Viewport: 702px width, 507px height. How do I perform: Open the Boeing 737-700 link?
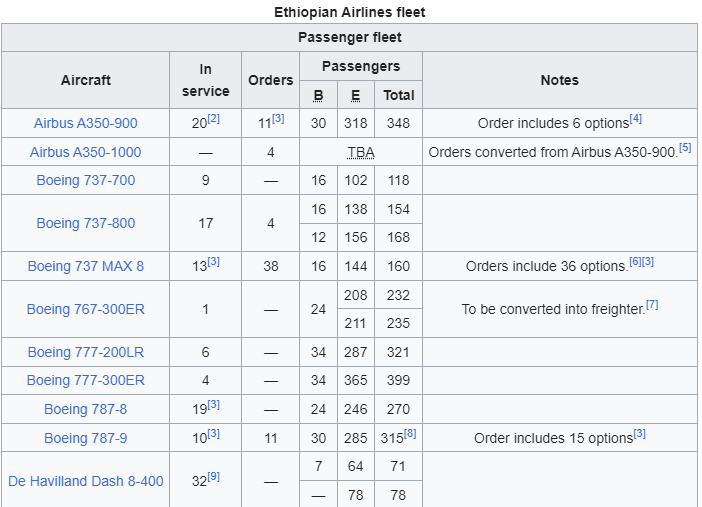tap(86, 180)
